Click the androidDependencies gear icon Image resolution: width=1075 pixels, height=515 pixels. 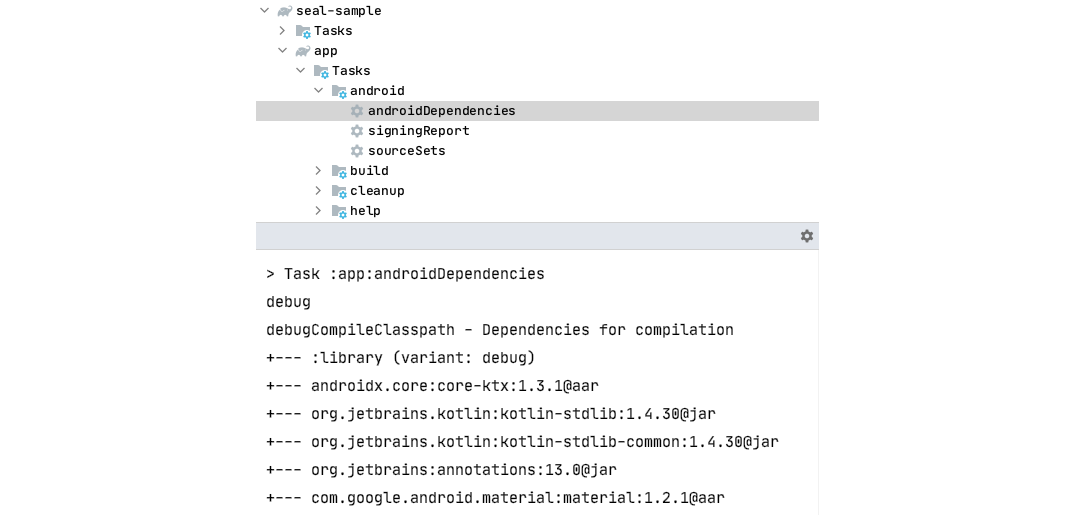point(357,110)
